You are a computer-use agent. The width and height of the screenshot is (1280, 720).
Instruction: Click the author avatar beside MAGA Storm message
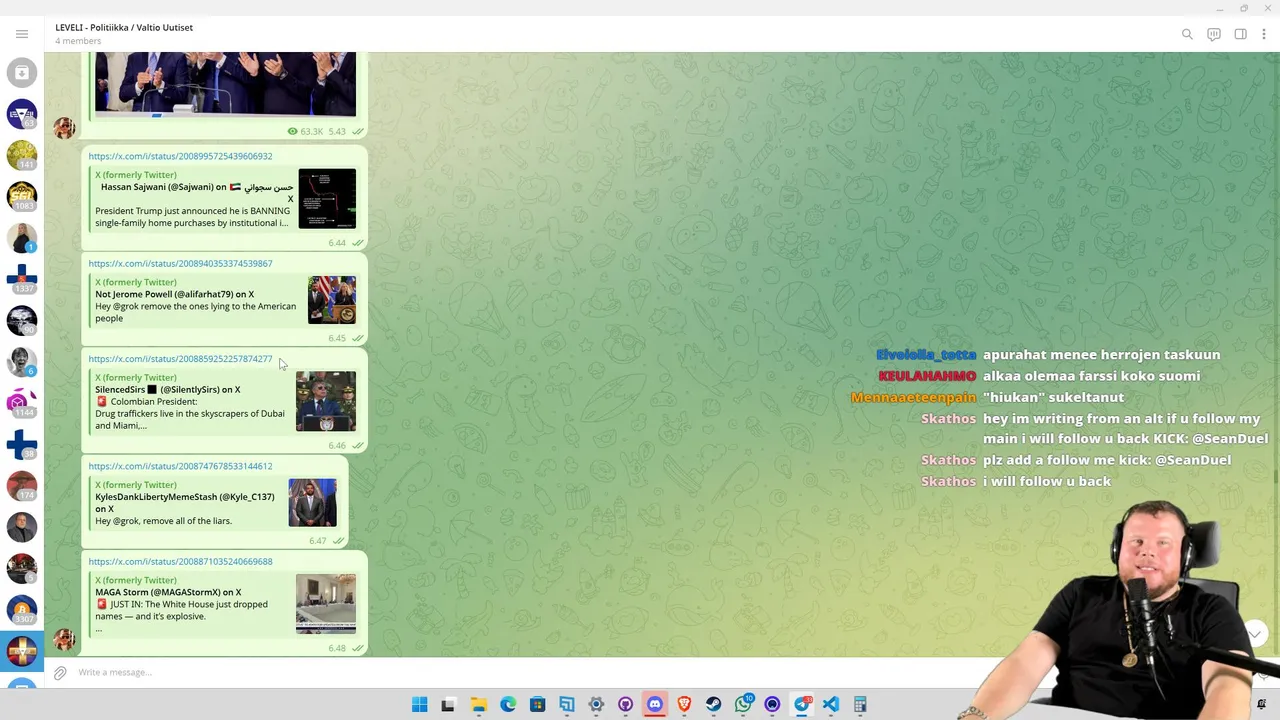pyautogui.click(x=64, y=639)
